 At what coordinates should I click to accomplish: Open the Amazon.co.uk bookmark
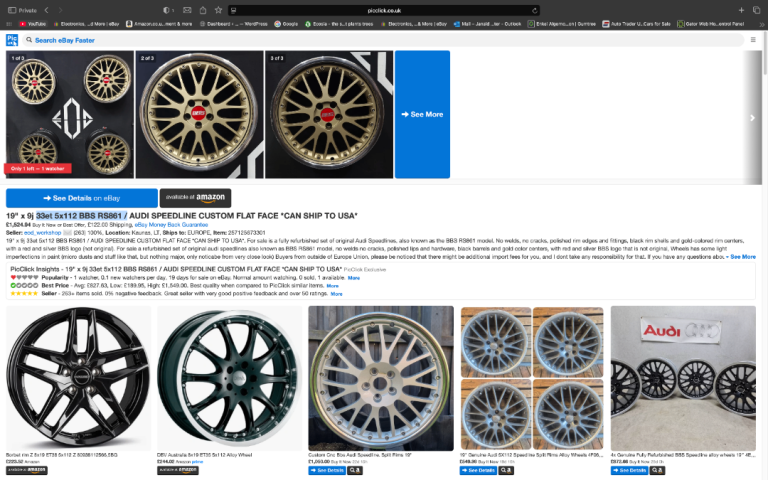[x=159, y=24]
